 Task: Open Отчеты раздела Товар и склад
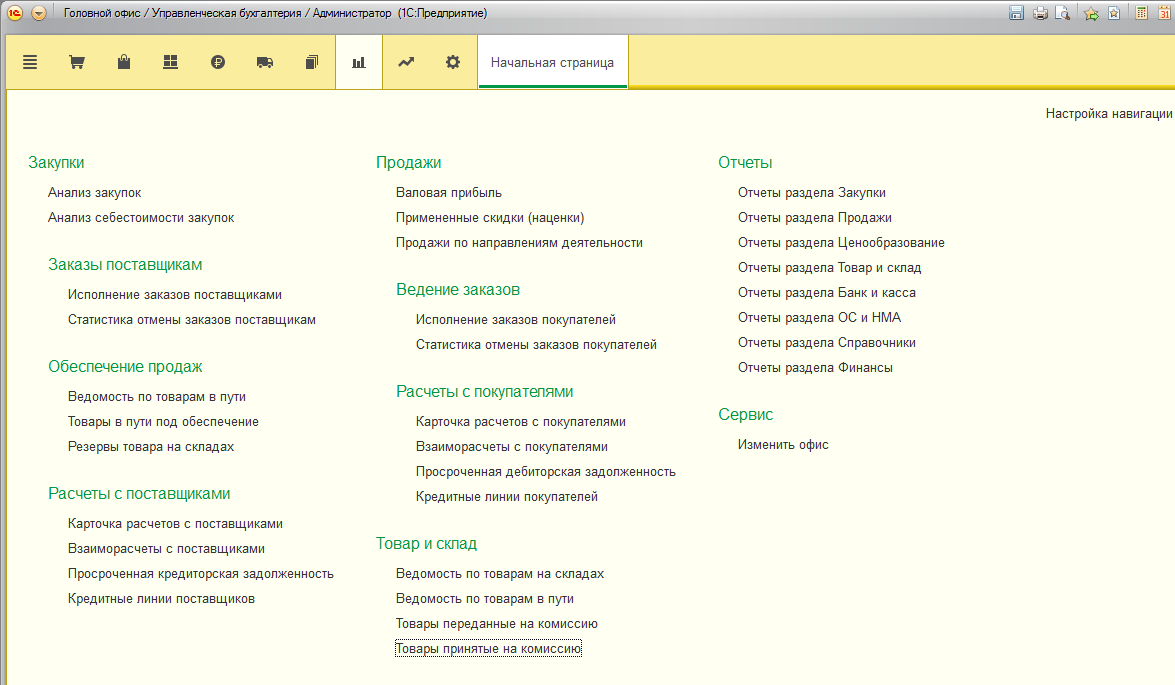click(830, 268)
